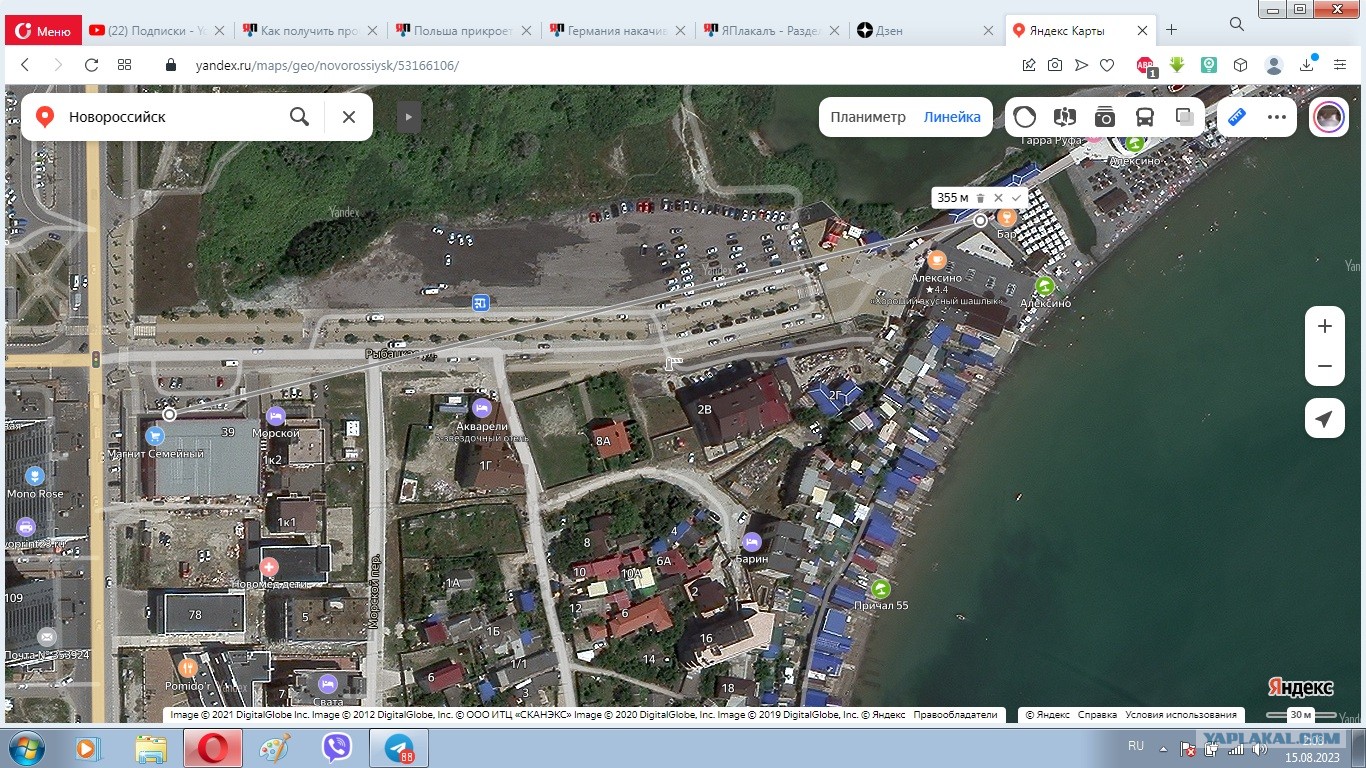The image size is (1366, 768).
Task: Show public transport with bus icon
Action: tap(1145, 117)
